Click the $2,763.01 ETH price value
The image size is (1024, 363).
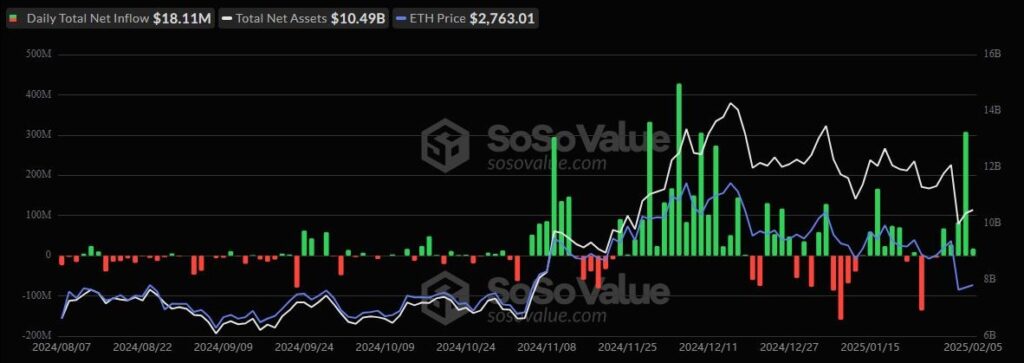(502, 19)
